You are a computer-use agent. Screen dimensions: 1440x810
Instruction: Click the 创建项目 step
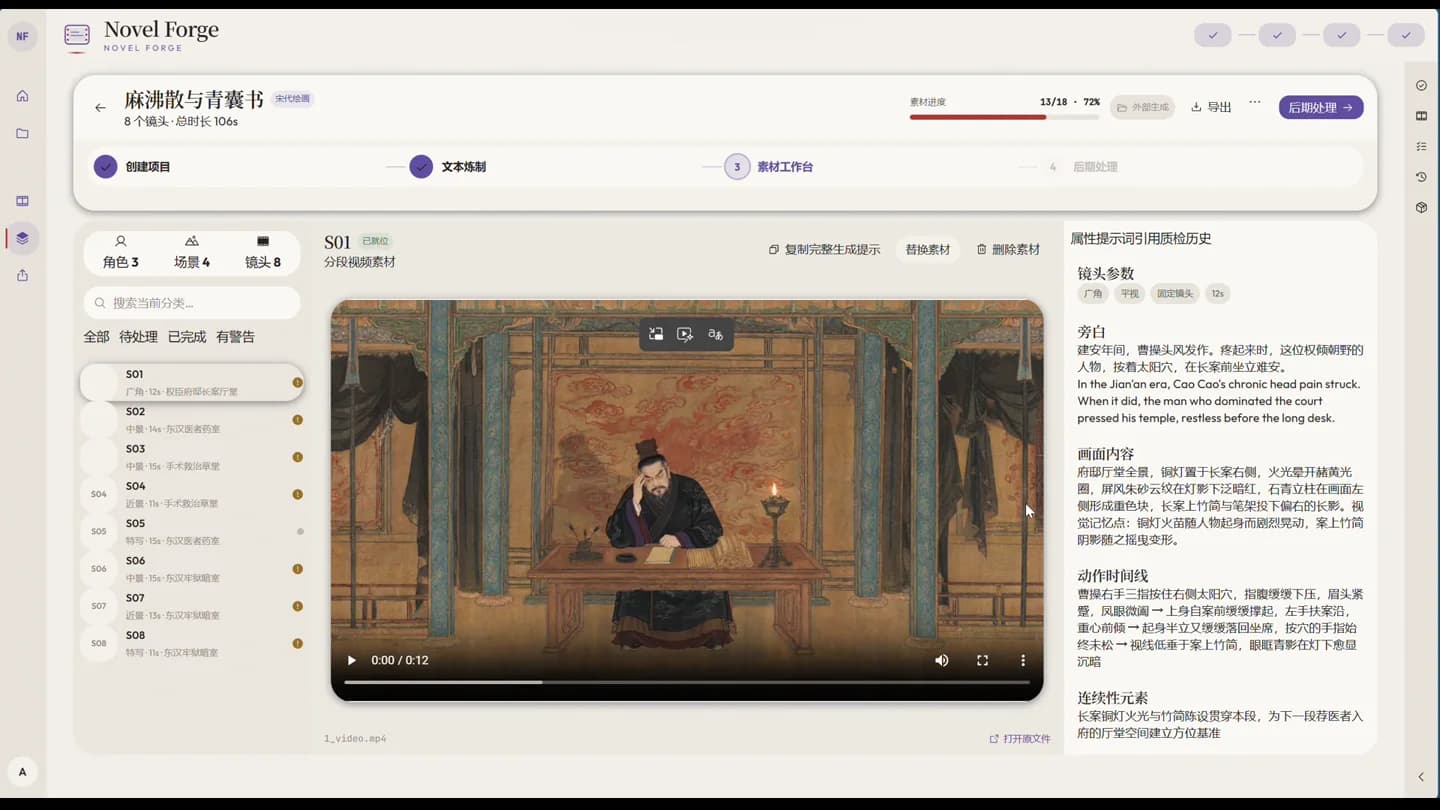[133, 167]
